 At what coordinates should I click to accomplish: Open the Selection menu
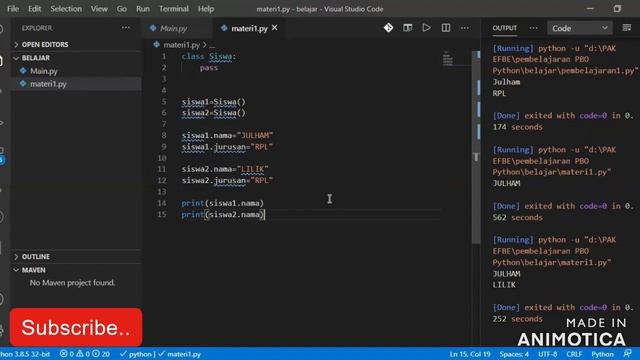click(66, 9)
